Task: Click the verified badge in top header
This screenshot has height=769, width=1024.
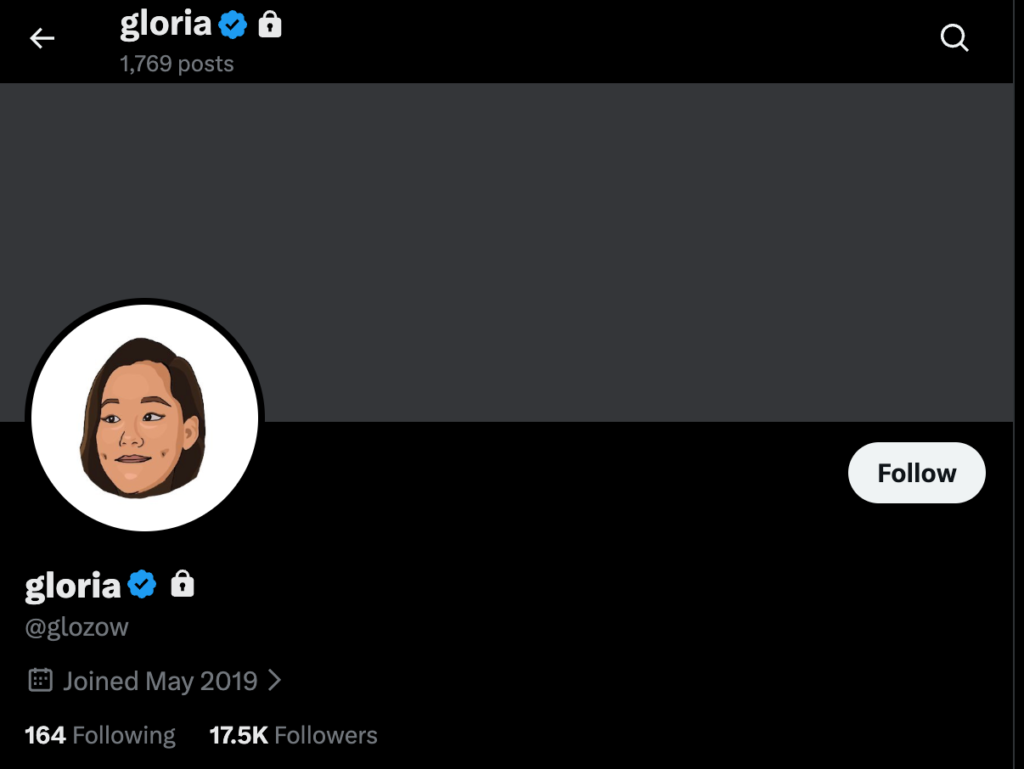Action: click(233, 26)
